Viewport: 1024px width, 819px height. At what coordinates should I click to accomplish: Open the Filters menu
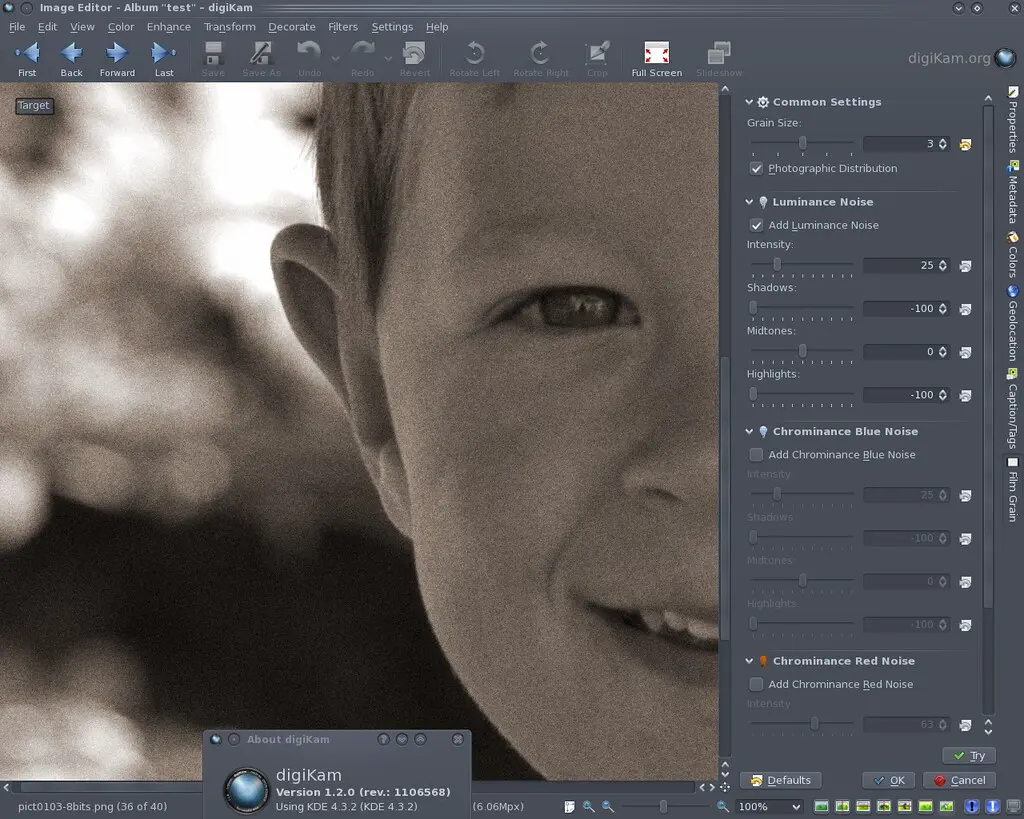pos(343,27)
